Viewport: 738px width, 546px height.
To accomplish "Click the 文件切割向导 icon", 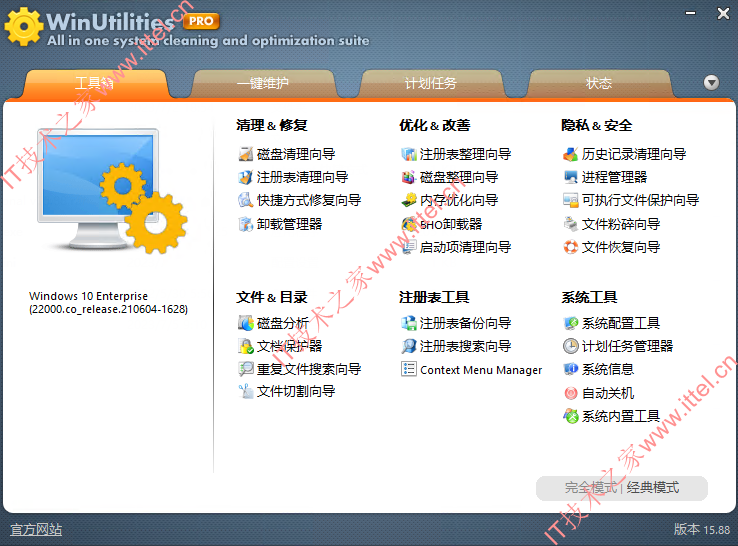I will coord(245,391).
